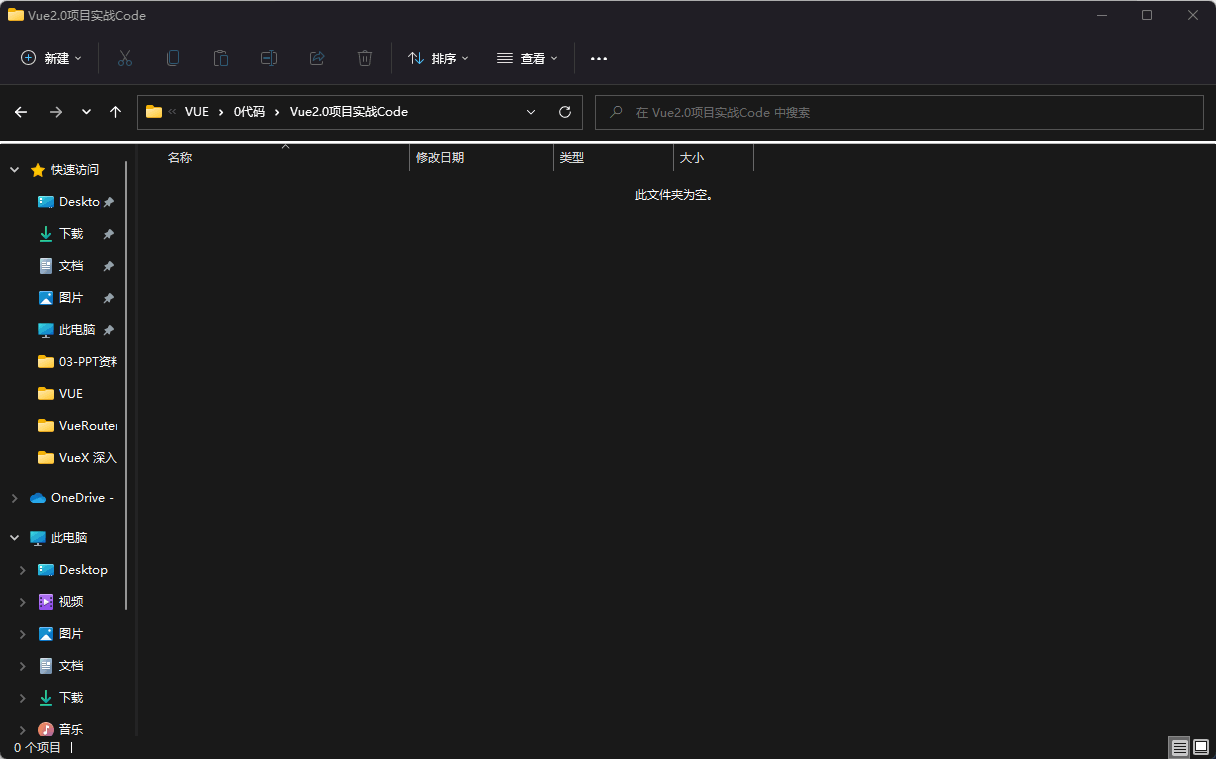Click VUE in the address breadcrumb
Image resolution: width=1216 pixels, height=759 pixels.
pos(197,112)
